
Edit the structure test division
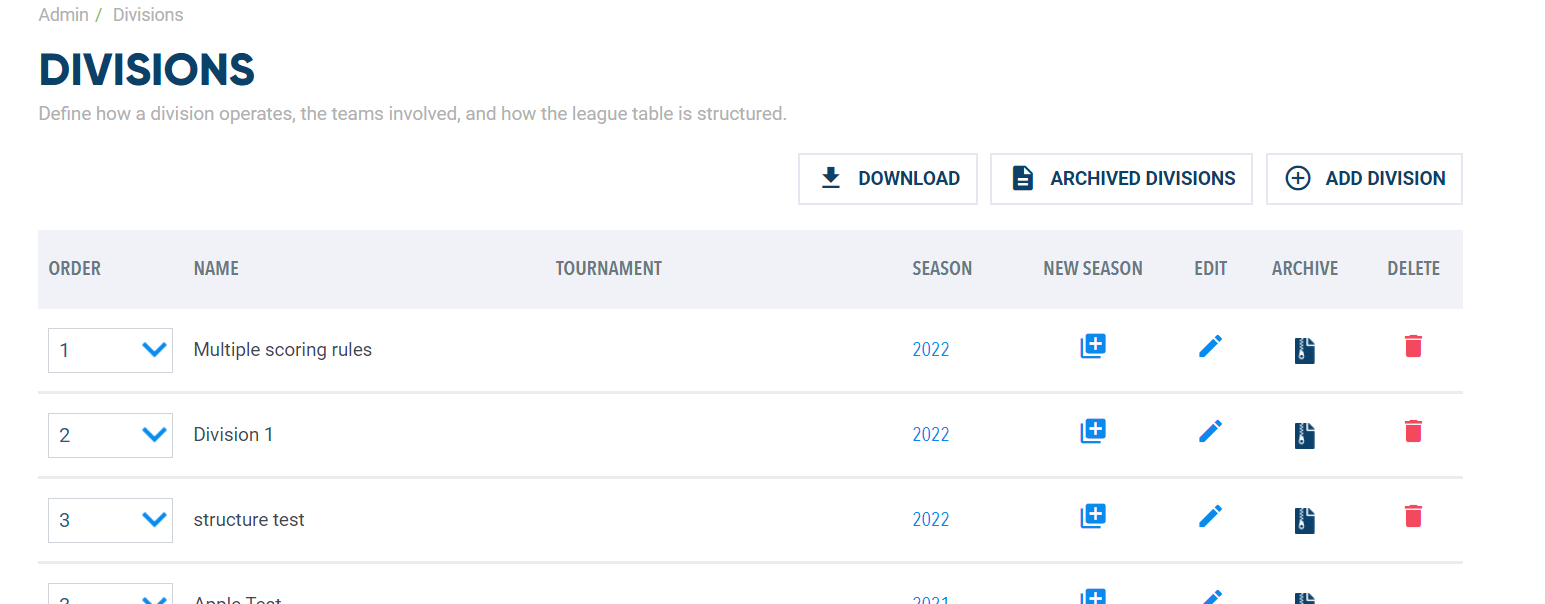pos(1210,517)
